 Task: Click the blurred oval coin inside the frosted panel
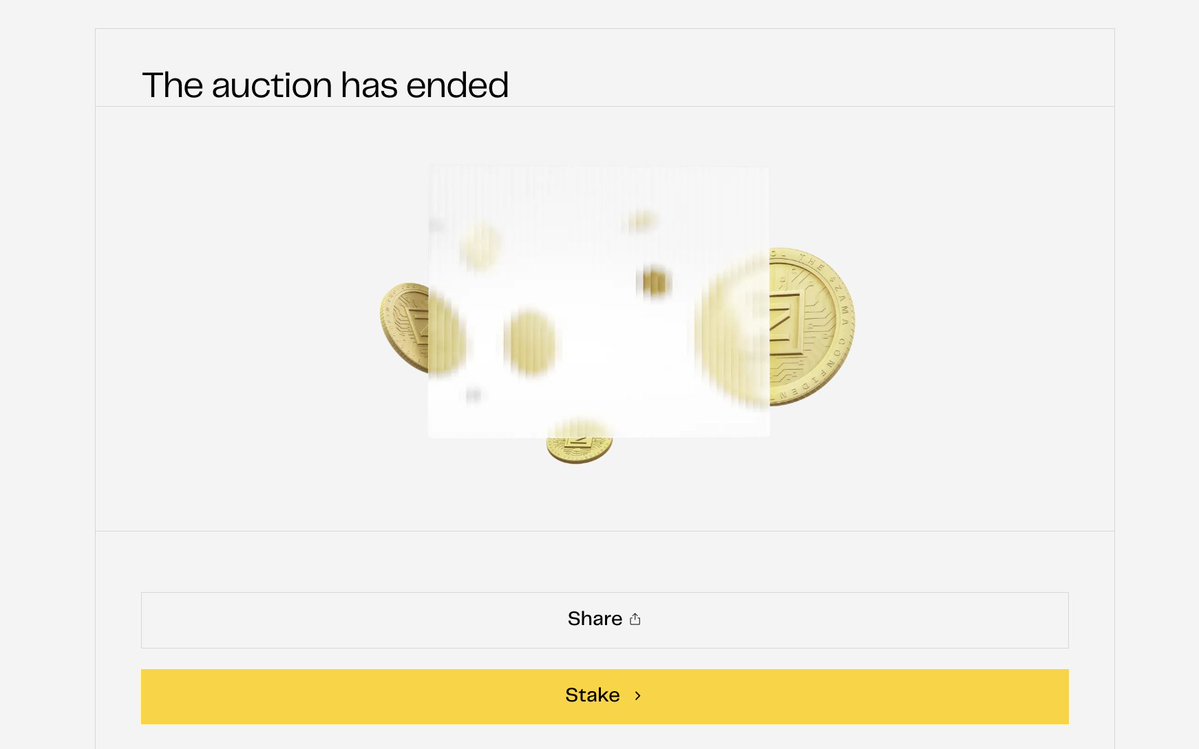pyautogui.click(x=530, y=341)
